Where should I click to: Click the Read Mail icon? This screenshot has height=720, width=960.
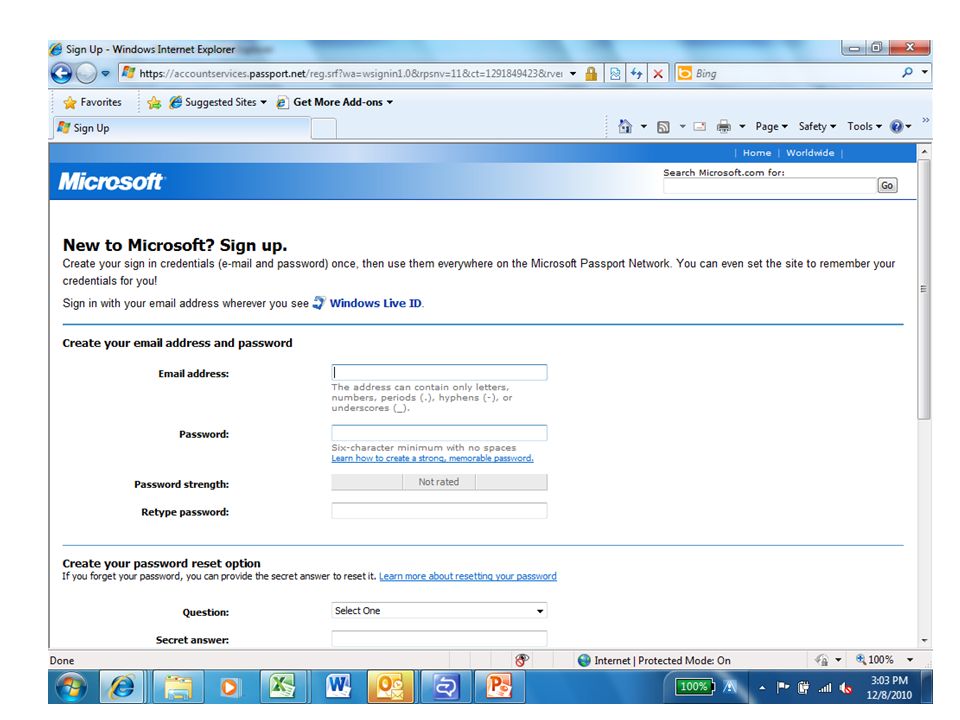(700, 127)
